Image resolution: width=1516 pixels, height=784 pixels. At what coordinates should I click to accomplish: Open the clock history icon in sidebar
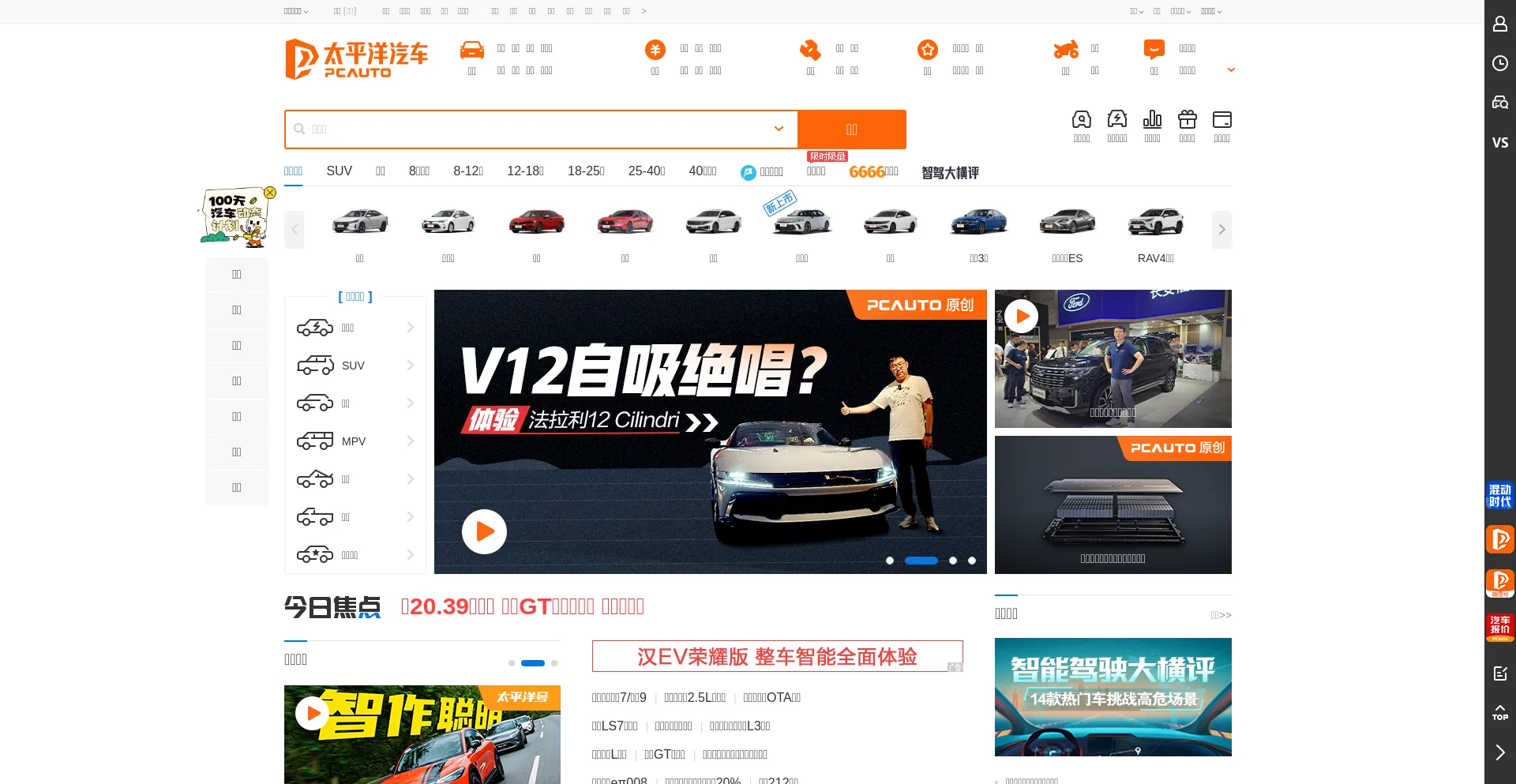[x=1500, y=63]
